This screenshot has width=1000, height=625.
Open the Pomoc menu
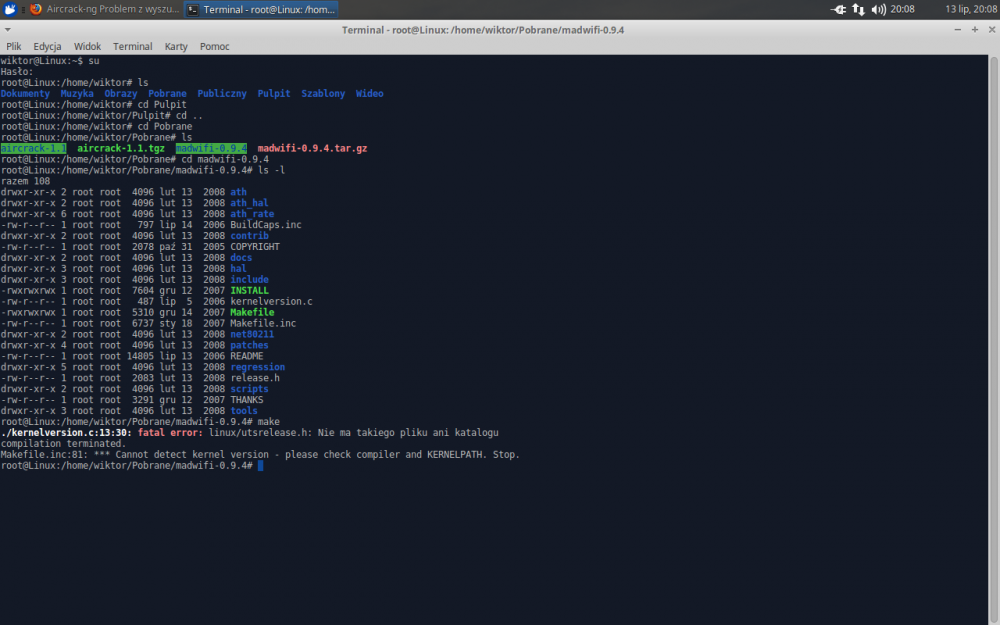coord(214,47)
